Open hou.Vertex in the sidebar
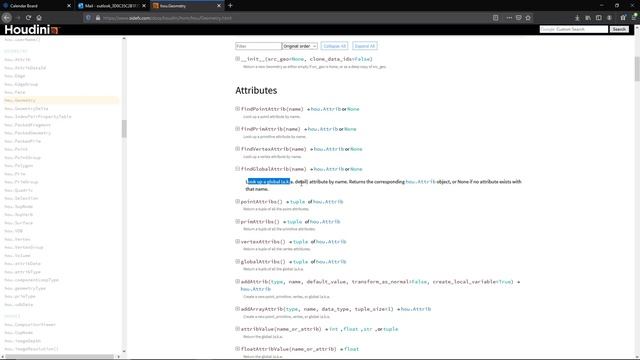The height and width of the screenshot is (360, 640). point(17,239)
